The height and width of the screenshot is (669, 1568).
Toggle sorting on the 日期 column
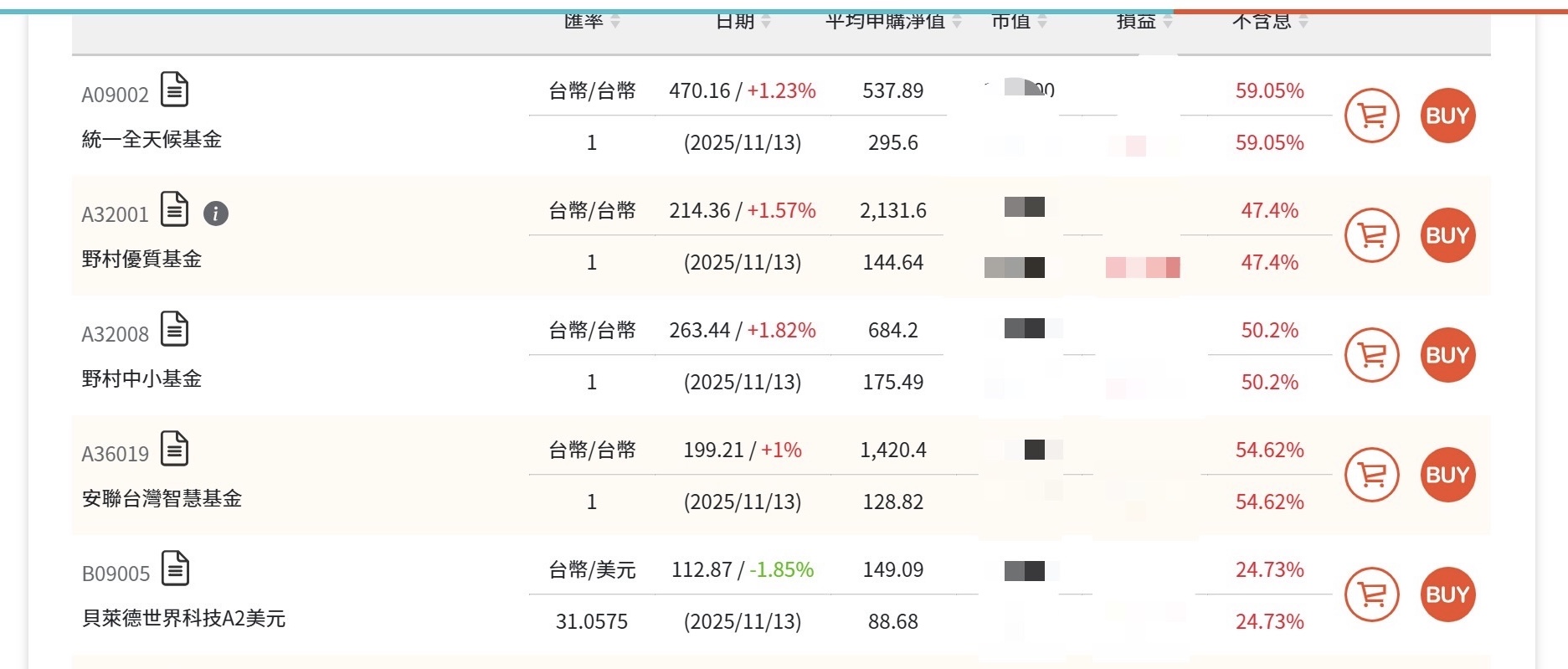coord(767,23)
